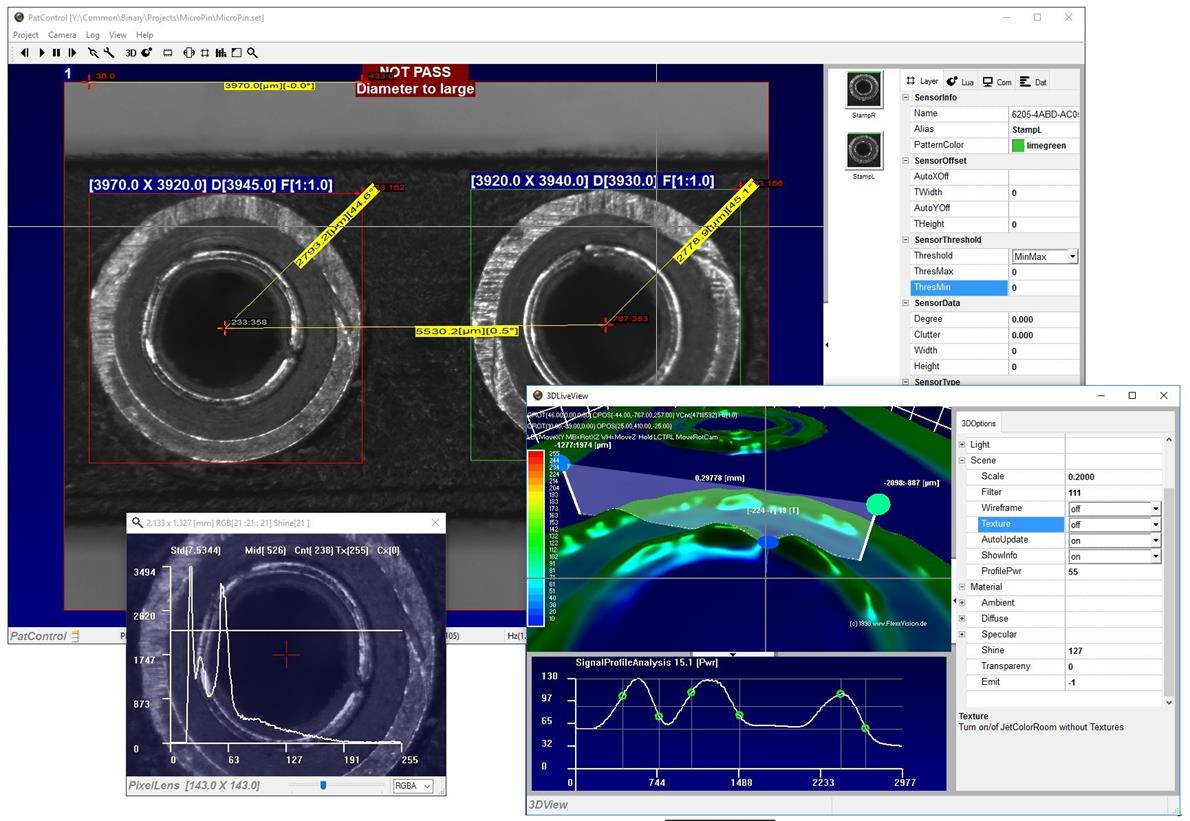Select the StampL thumbnail
Viewport: 1190px width, 821px height.
point(864,151)
